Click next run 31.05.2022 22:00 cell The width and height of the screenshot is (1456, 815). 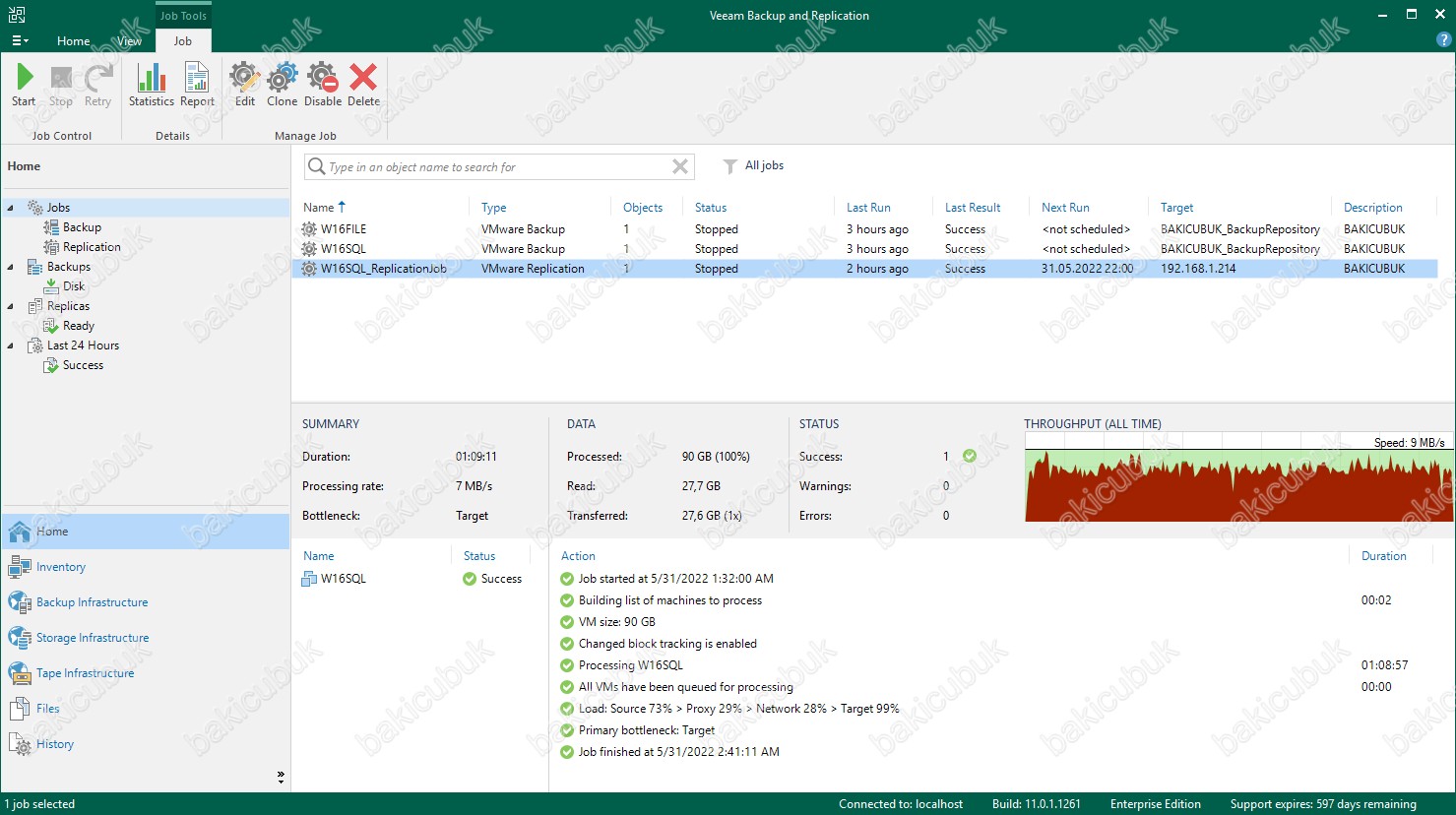coord(1087,269)
